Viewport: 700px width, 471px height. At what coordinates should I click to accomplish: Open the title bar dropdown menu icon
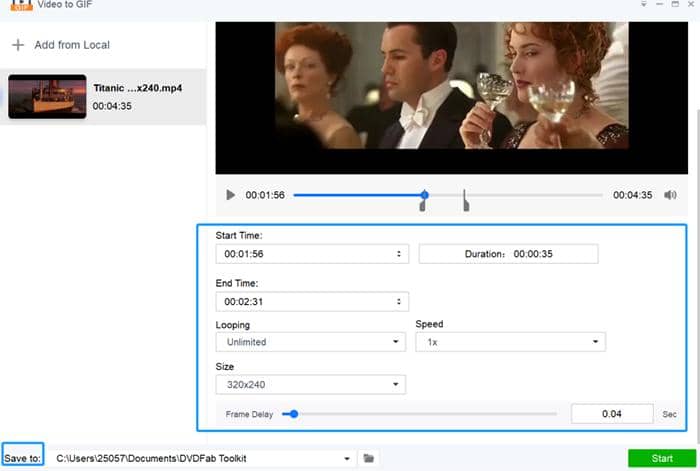pyautogui.click(x=643, y=5)
